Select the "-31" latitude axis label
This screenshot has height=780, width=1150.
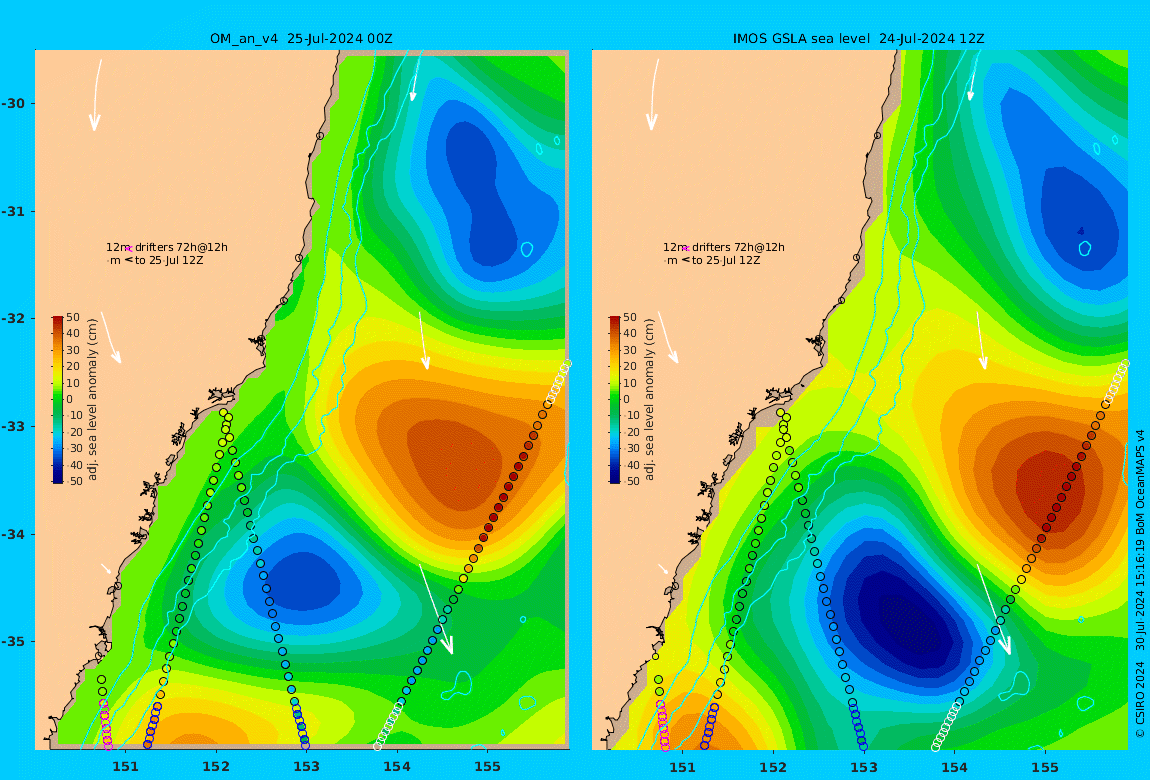12,211
